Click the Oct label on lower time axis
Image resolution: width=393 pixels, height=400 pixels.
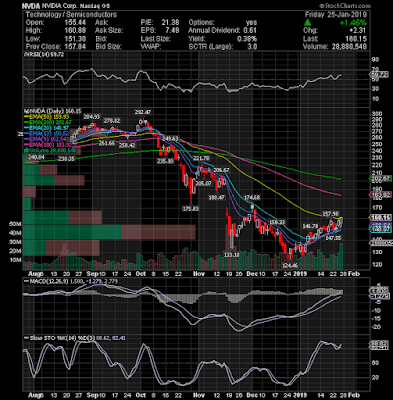(141, 395)
